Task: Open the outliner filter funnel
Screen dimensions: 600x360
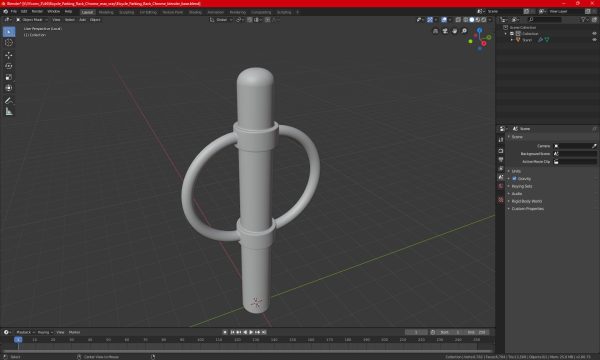Action: 583,20
